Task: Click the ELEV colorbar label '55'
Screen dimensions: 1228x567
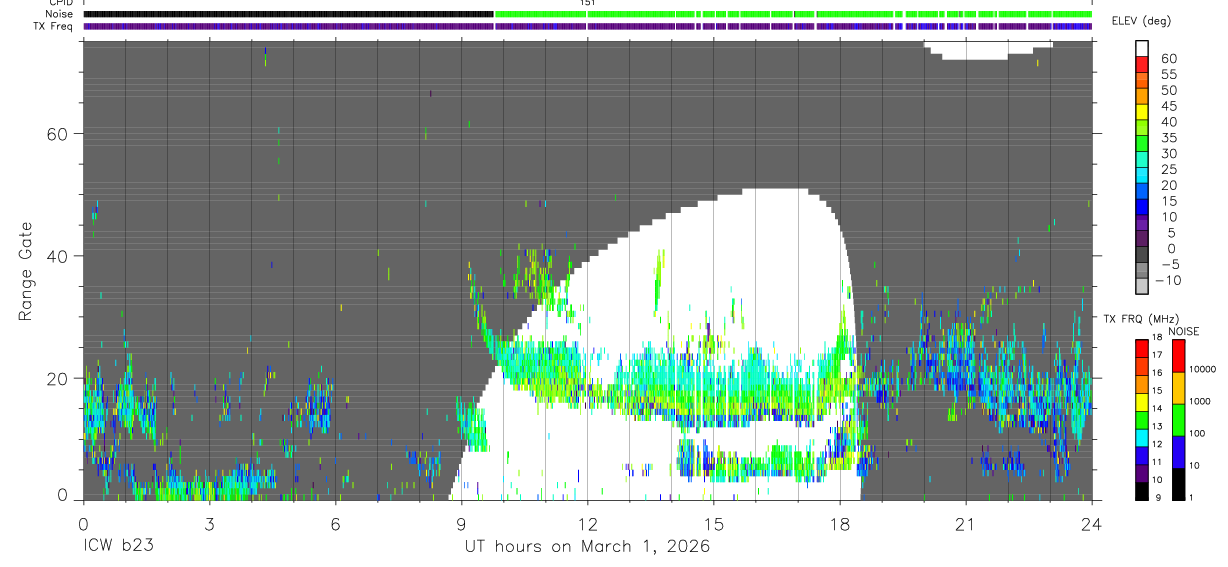Action: (1168, 75)
